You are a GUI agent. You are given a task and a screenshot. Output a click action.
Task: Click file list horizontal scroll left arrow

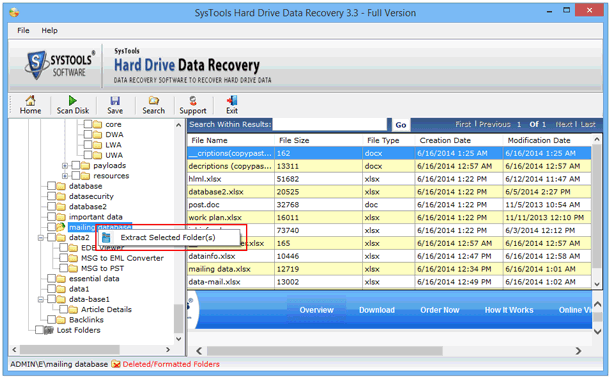(x=199, y=351)
